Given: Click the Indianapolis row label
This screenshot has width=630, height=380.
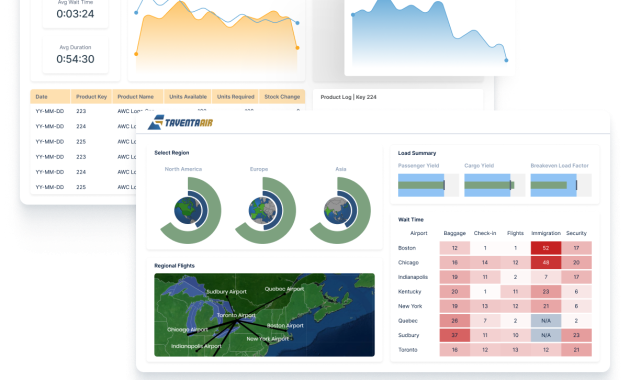Looking at the screenshot, I should tap(413, 277).
